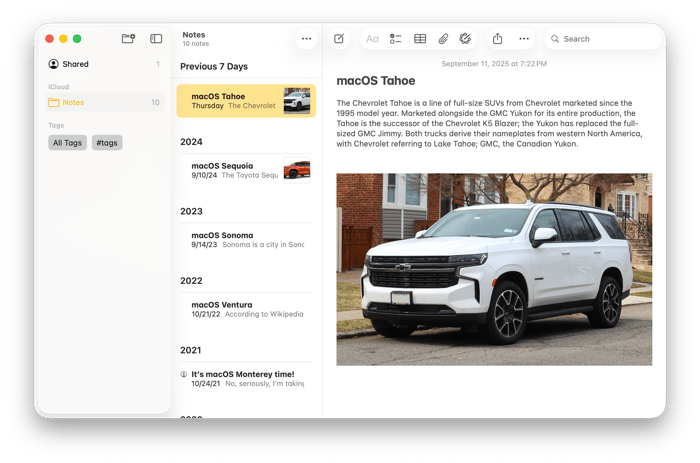Click the 2024 section header
This screenshot has width=700, height=463.
click(192, 142)
